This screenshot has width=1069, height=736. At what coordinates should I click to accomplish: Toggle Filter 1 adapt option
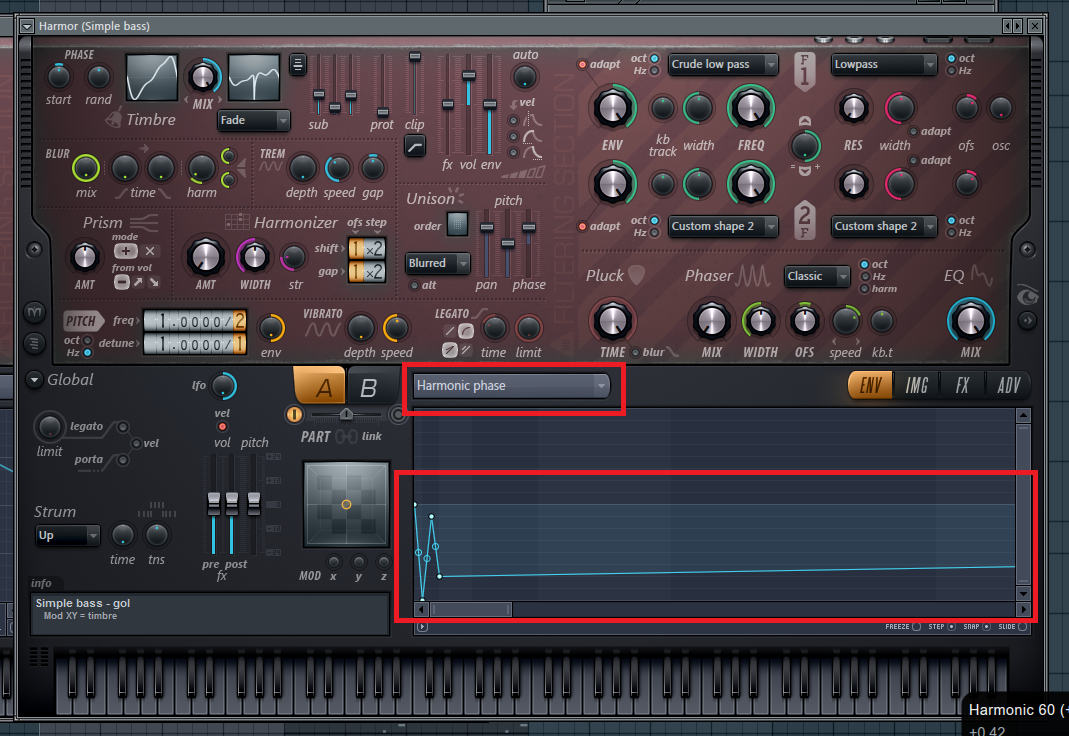582,64
